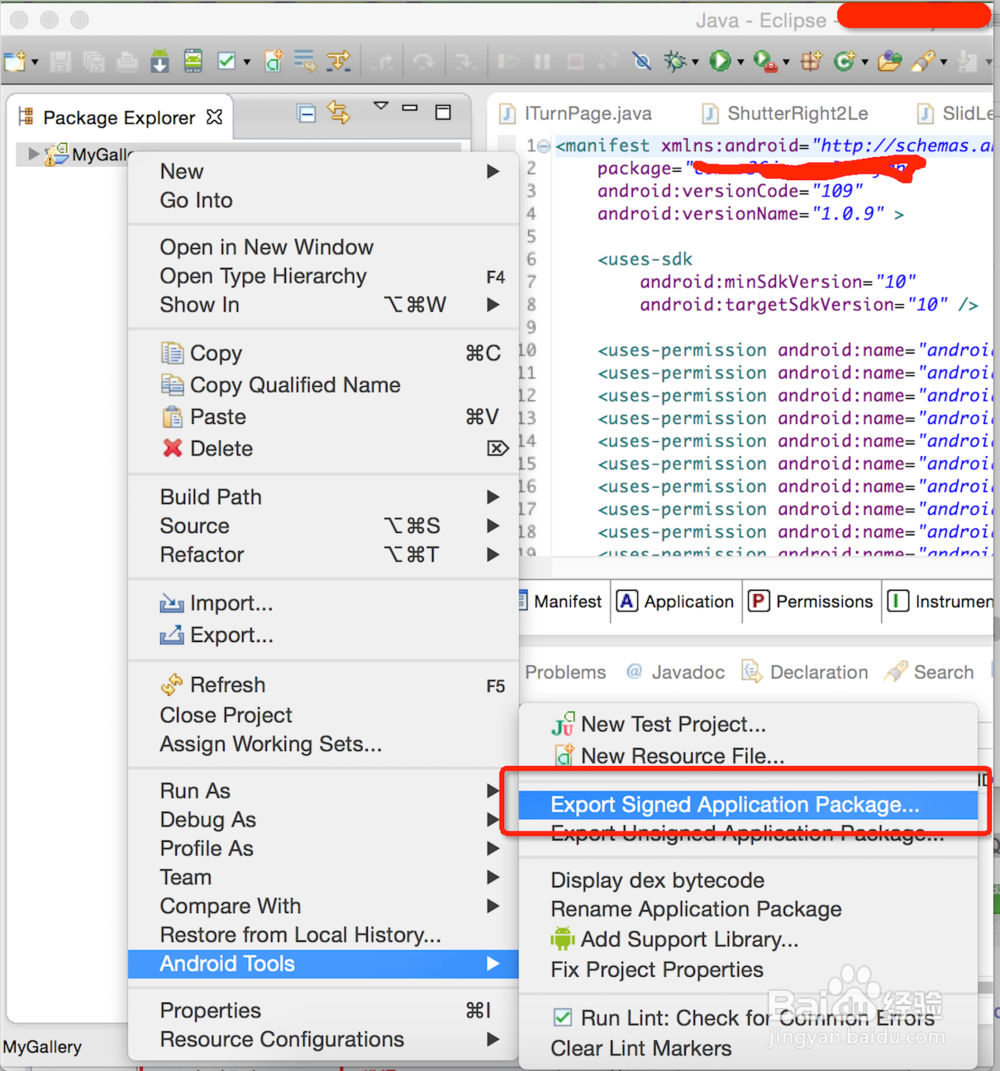
Task: Switch to the ITurnPage.java editor tab
Action: coord(576,113)
